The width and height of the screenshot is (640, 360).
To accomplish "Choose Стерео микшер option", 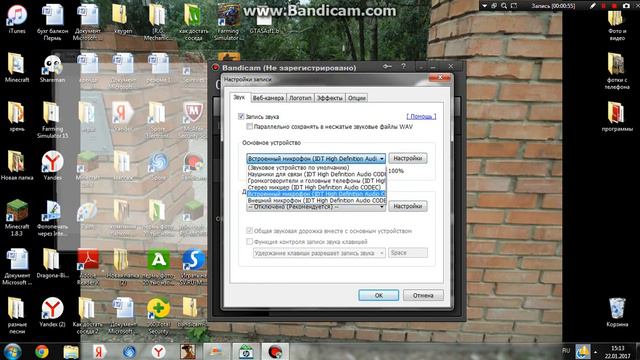I will (316, 187).
